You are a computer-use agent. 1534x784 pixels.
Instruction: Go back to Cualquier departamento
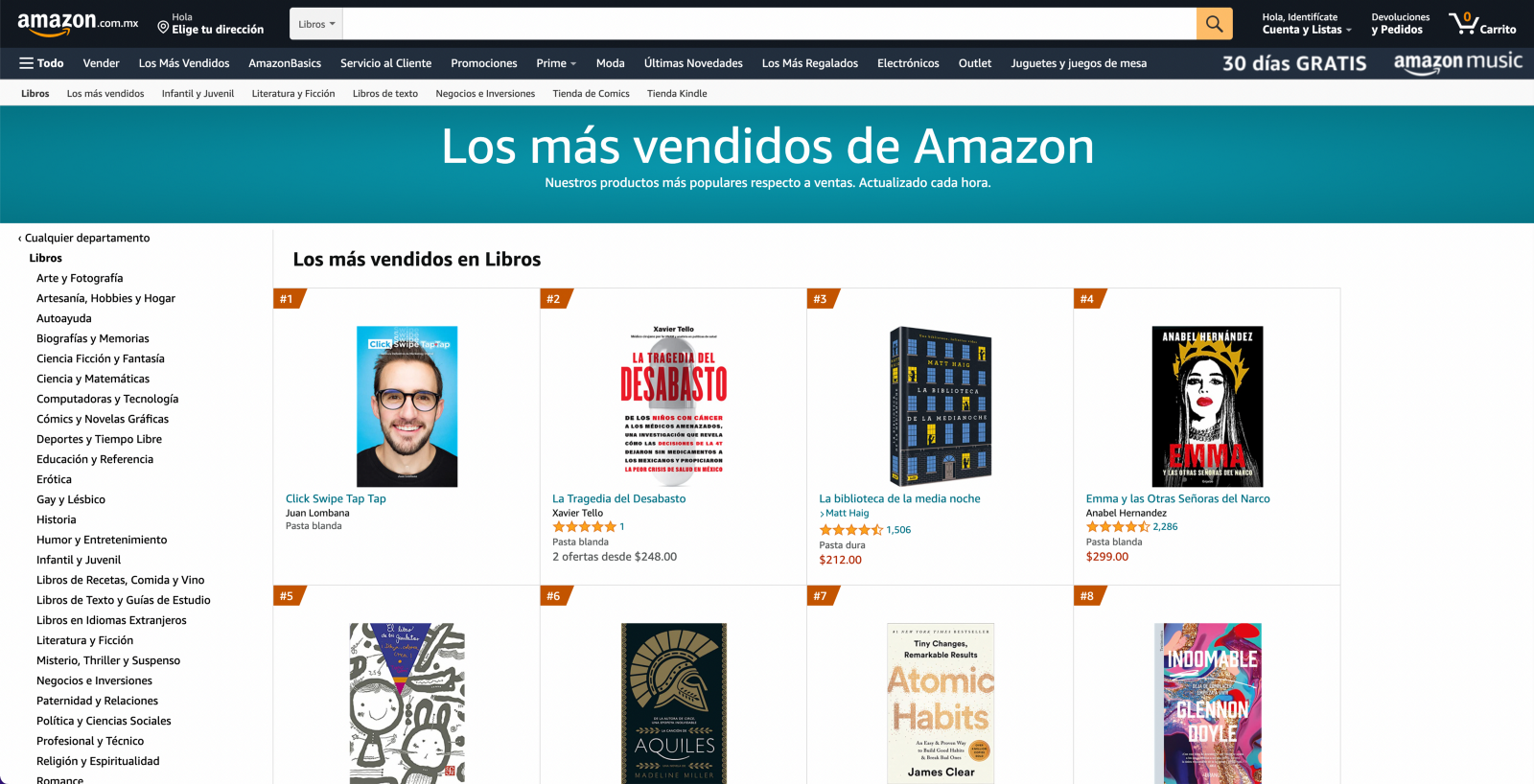(x=83, y=238)
